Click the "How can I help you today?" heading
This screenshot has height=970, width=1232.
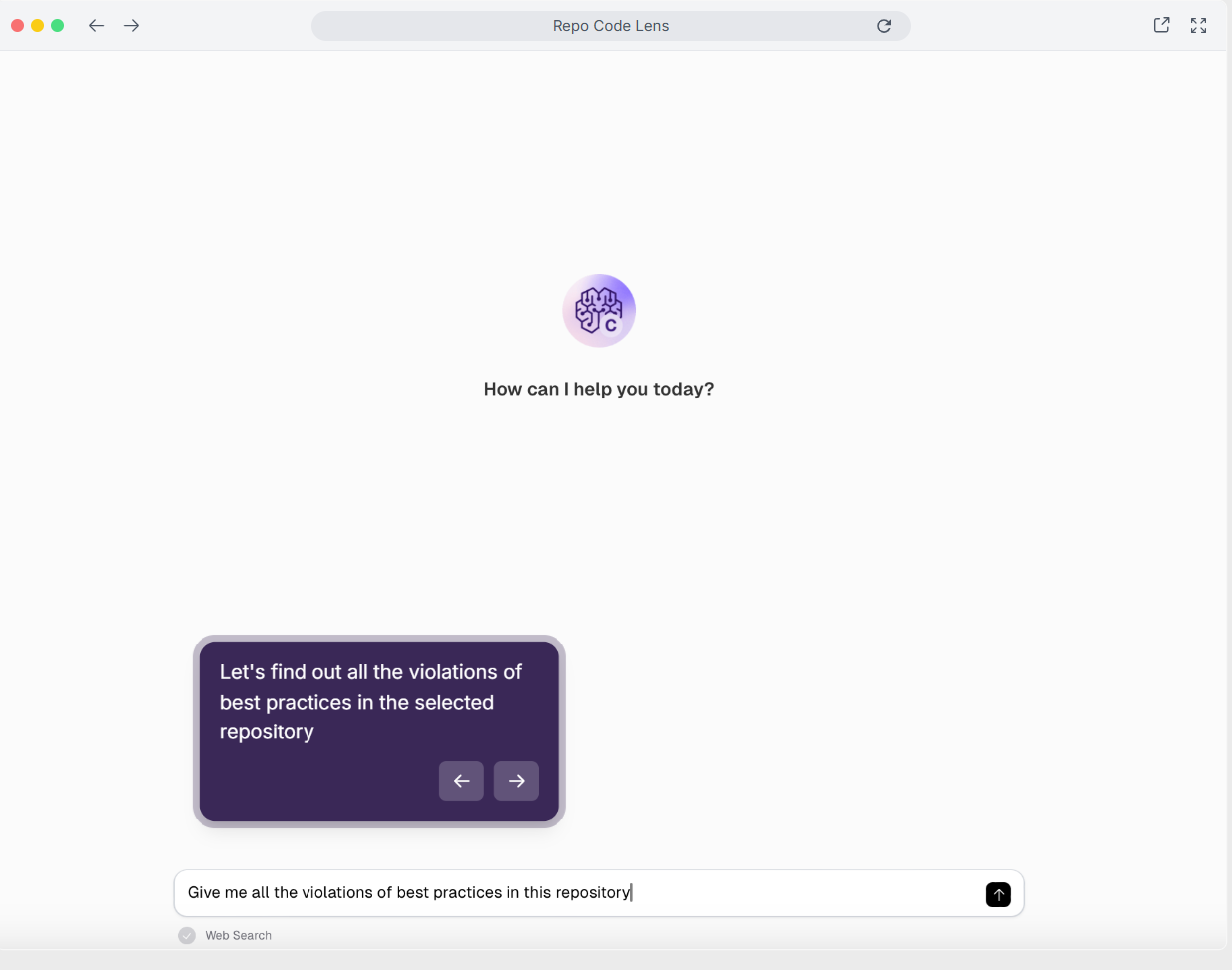click(x=599, y=389)
